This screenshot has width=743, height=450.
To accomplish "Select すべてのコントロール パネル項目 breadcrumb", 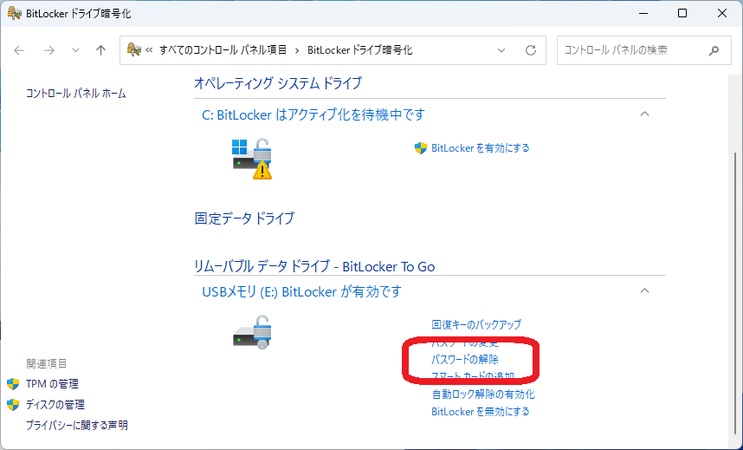I will pos(223,50).
